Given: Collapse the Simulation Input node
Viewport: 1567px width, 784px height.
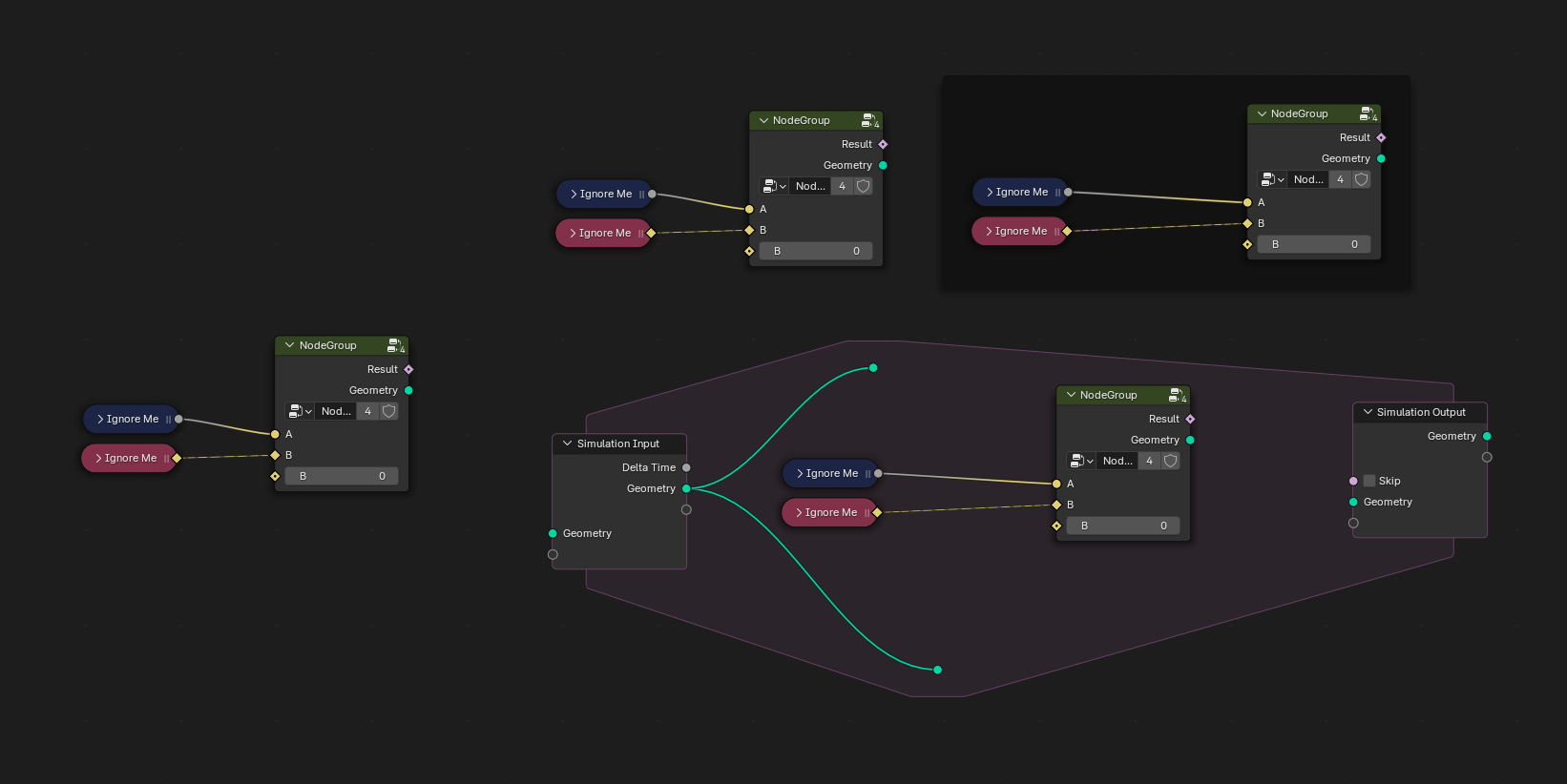Looking at the screenshot, I should click(568, 444).
